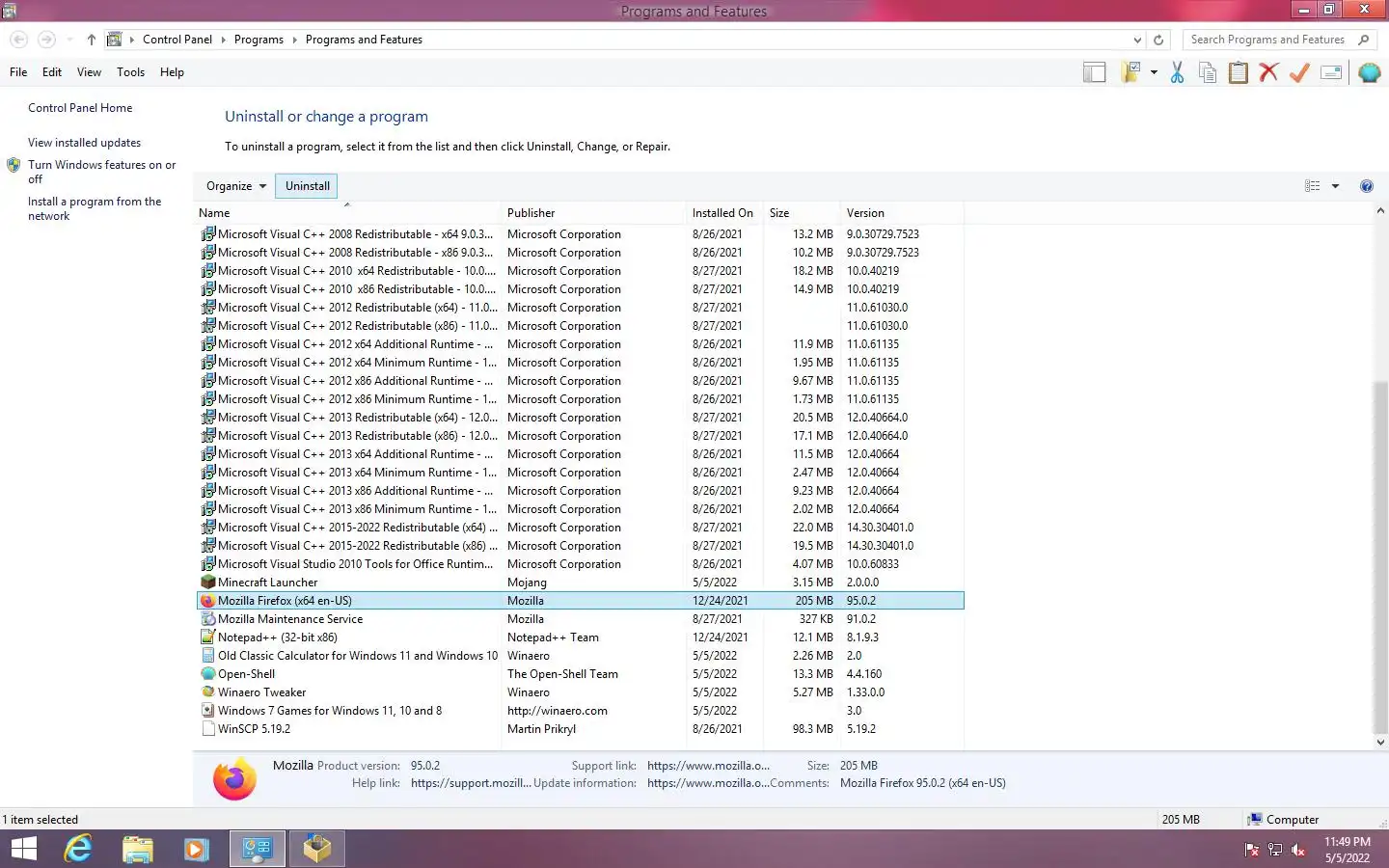
Task: Open the File menu
Action: 18,72
